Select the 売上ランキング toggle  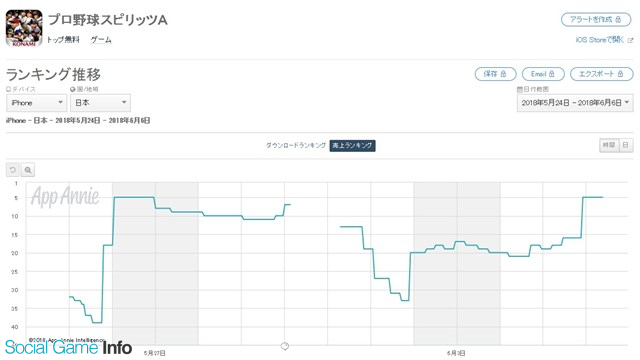coord(353,146)
